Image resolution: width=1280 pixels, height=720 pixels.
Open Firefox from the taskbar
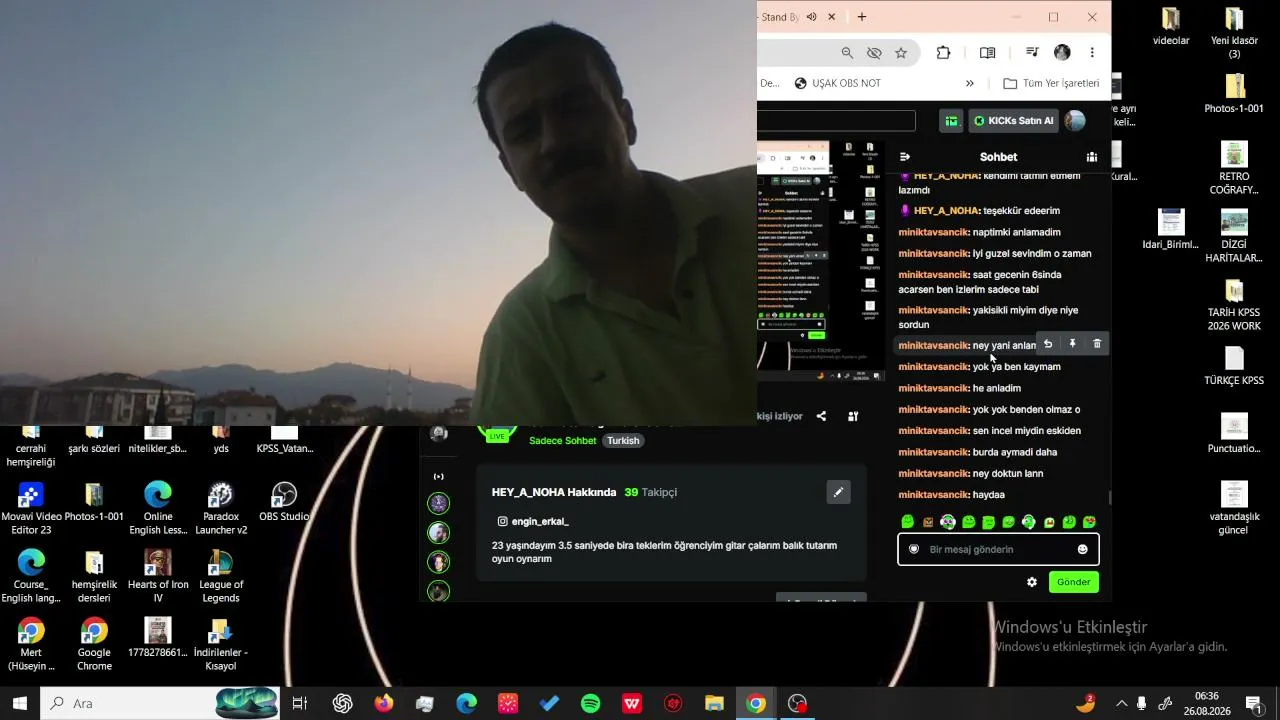pos(384,703)
